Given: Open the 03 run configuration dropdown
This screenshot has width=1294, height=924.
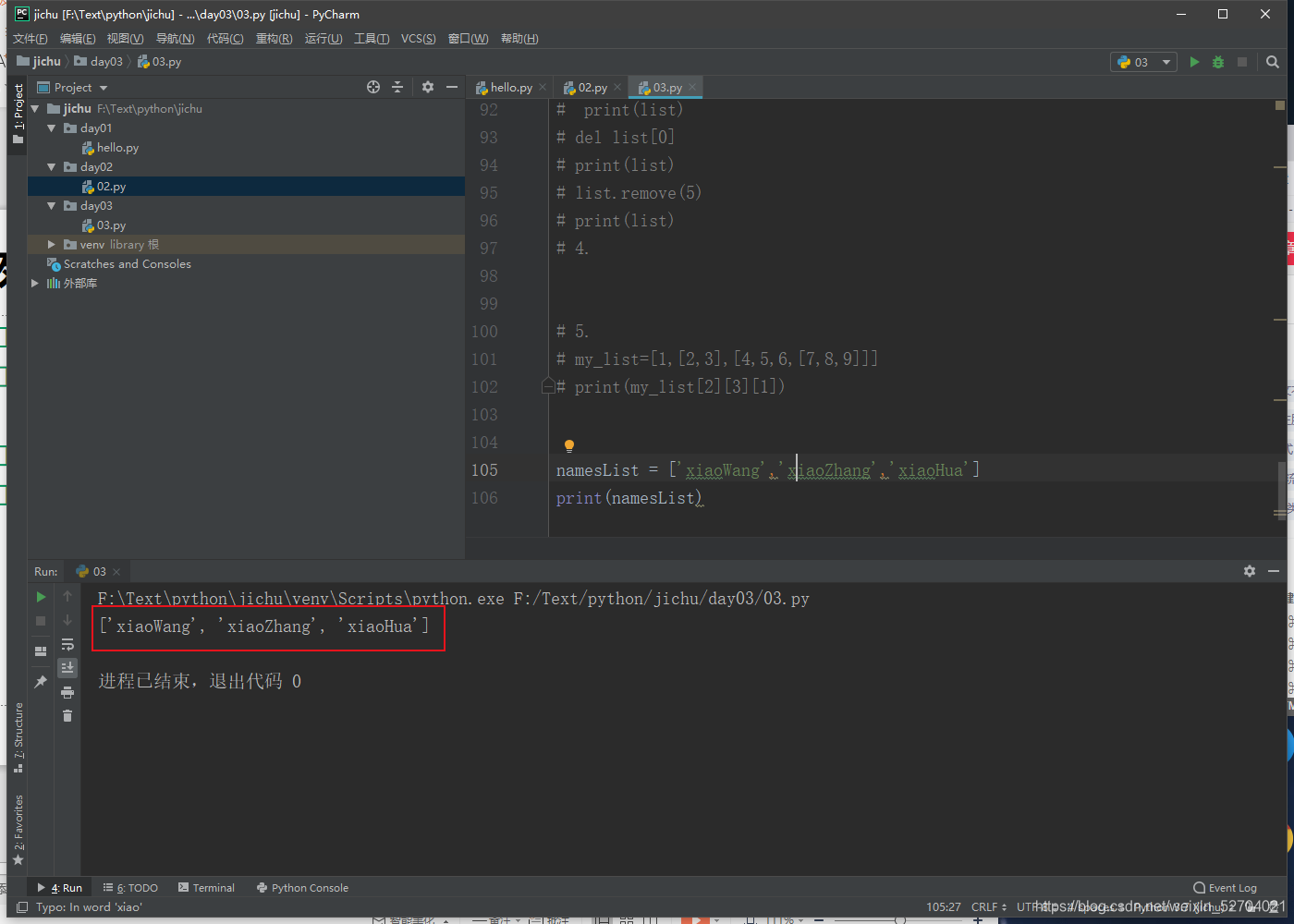Looking at the screenshot, I should [x=1143, y=62].
